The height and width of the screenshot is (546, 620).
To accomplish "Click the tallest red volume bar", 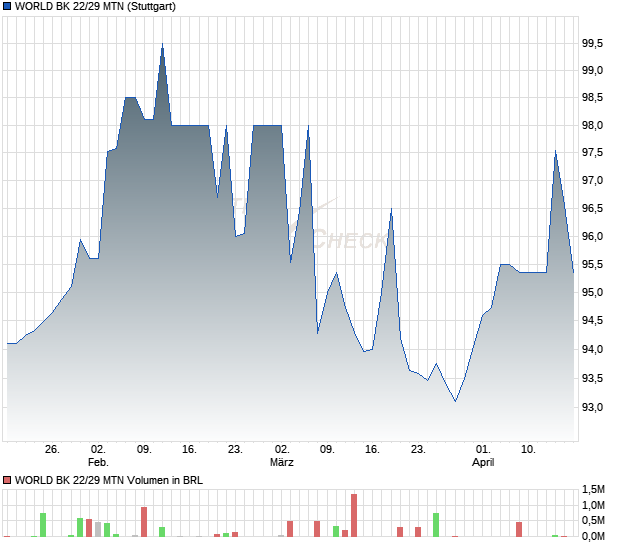I will 354,515.
